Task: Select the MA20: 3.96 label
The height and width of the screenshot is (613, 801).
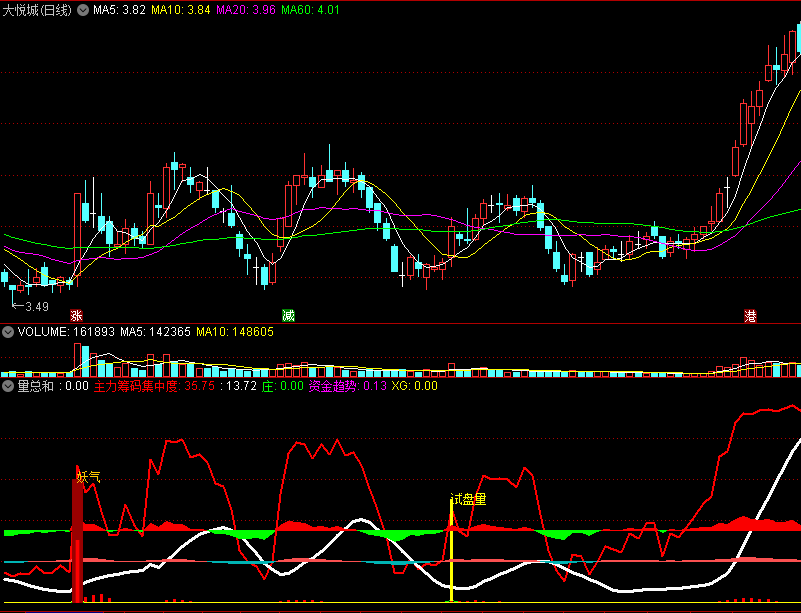Action: point(246,10)
